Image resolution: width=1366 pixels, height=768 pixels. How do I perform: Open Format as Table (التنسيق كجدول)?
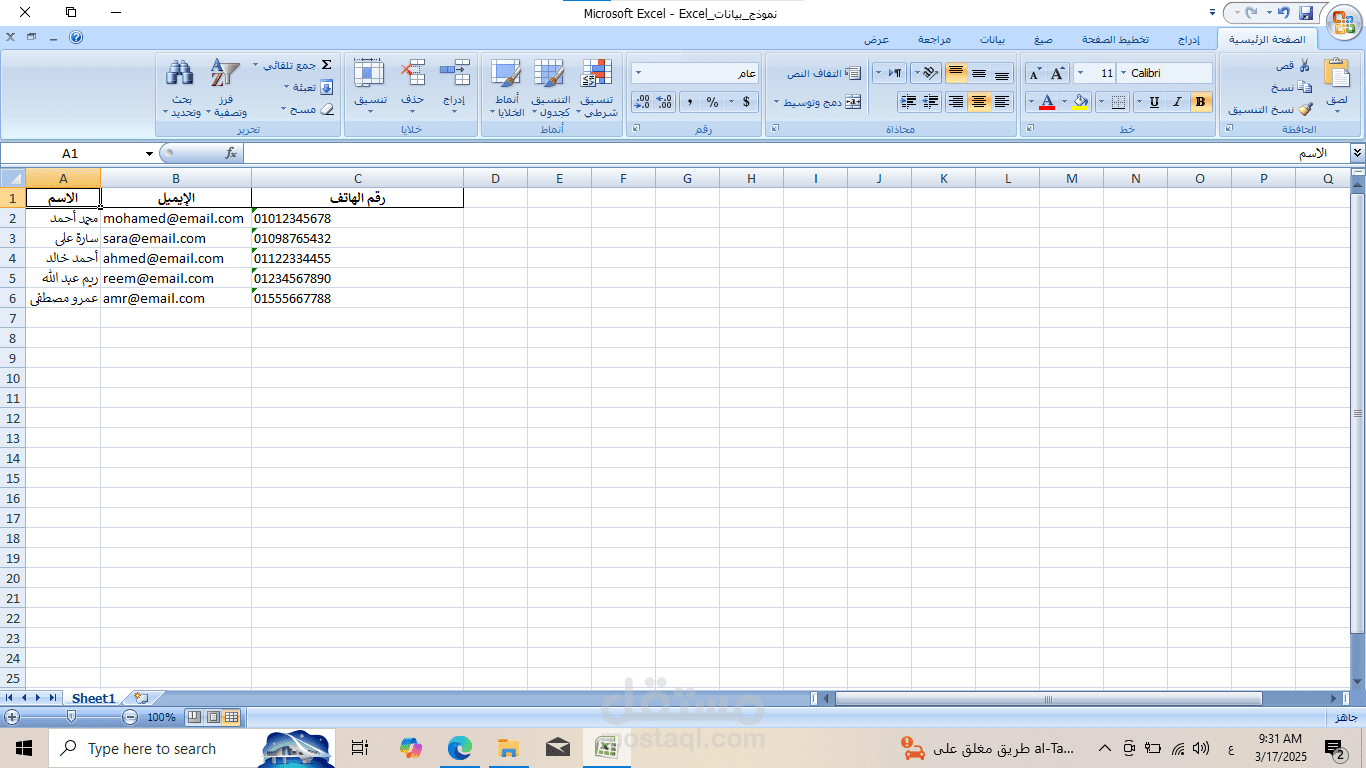click(x=550, y=88)
